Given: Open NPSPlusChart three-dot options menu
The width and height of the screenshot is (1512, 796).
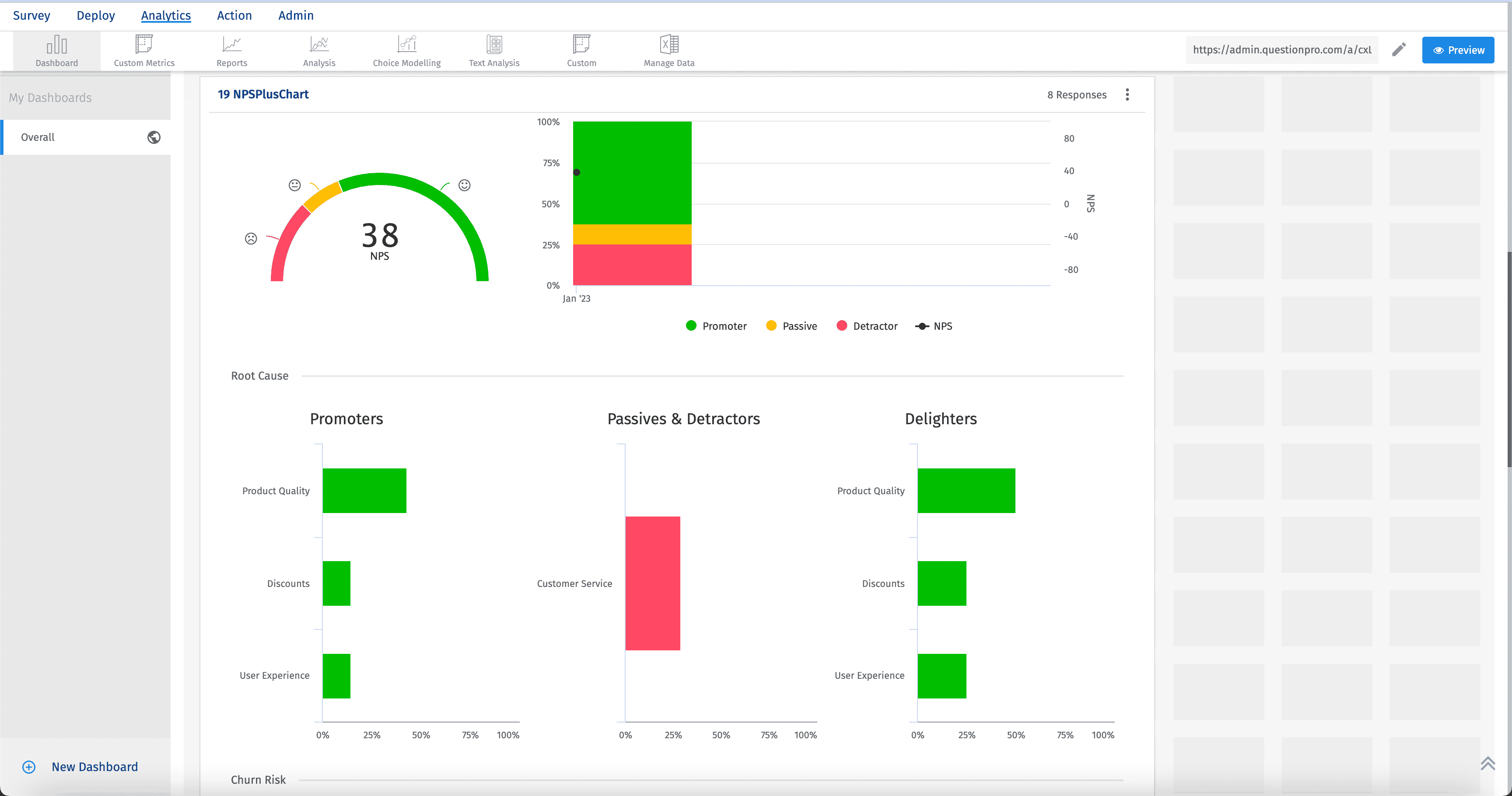Looking at the screenshot, I should pyautogui.click(x=1127, y=95).
